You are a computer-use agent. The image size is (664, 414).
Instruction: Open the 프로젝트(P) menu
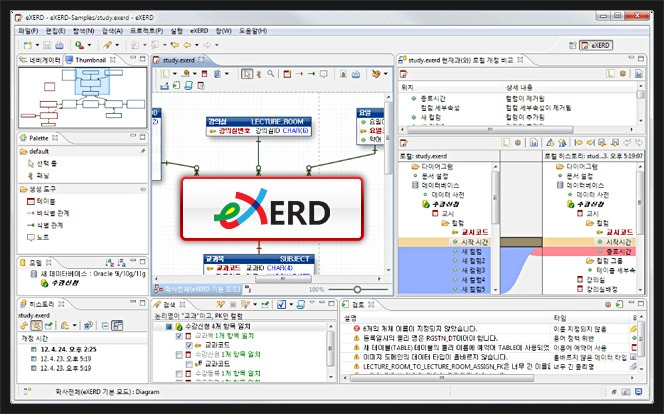point(147,31)
